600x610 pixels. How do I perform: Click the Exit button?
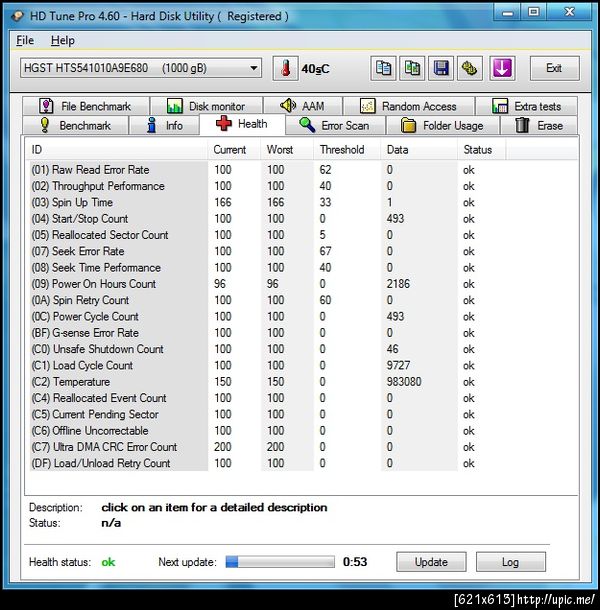point(554,68)
